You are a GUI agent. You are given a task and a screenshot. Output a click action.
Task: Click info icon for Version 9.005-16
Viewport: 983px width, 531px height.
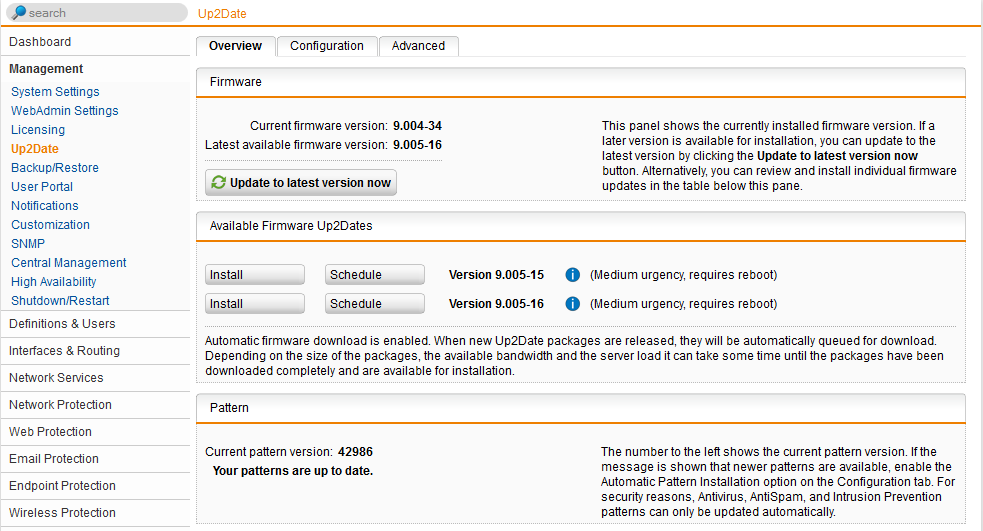(x=573, y=304)
